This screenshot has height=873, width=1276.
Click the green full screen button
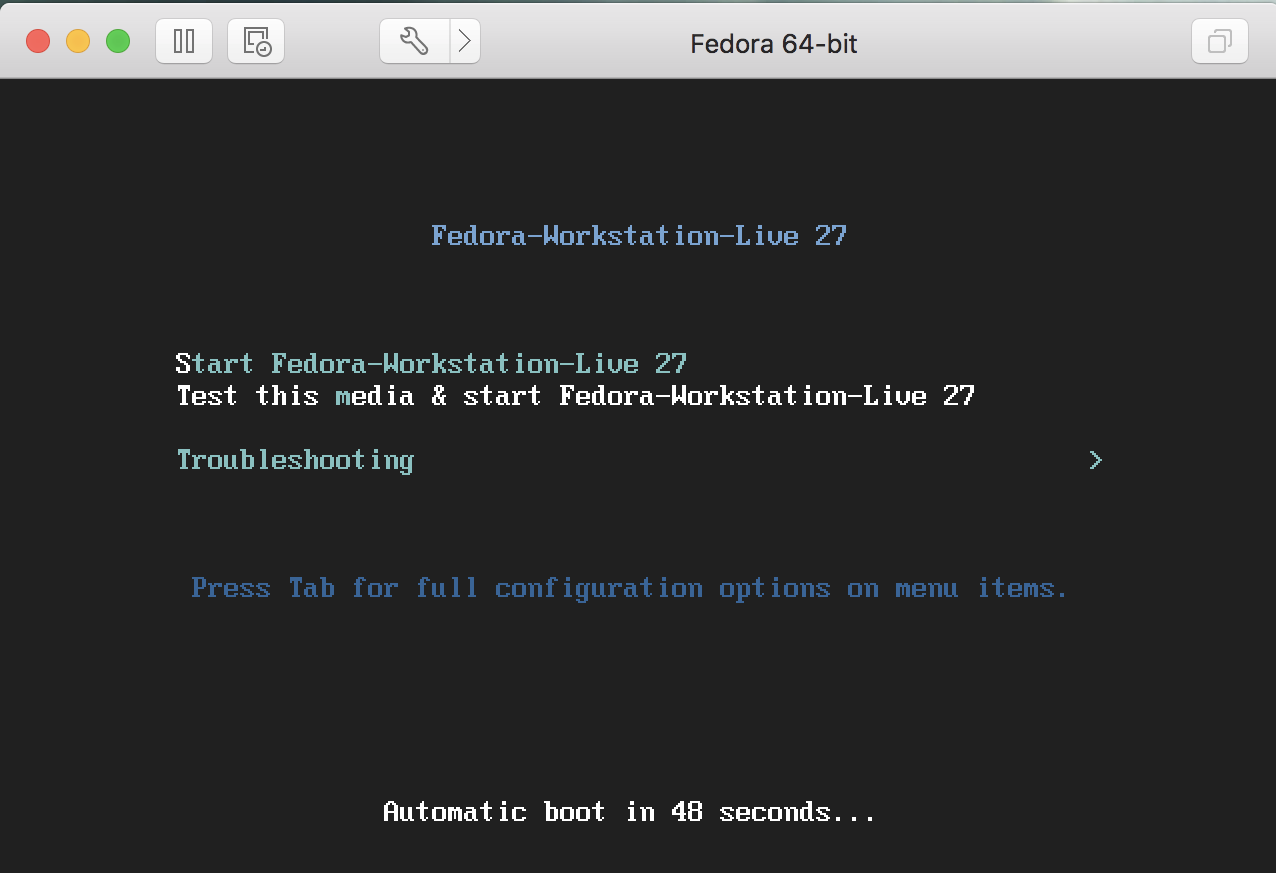tap(118, 41)
